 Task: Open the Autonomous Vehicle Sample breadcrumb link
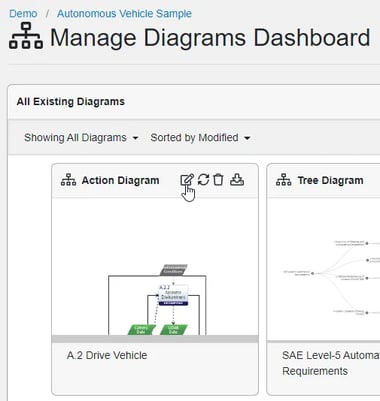124,14
